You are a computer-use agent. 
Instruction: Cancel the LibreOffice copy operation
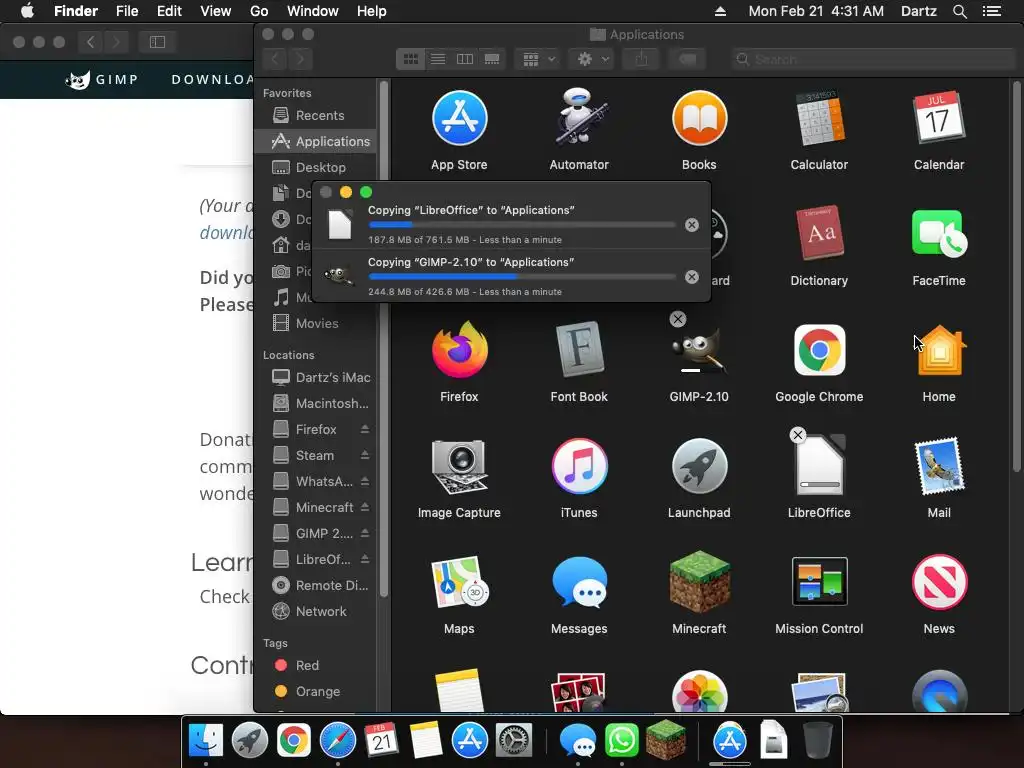[692, 225]
